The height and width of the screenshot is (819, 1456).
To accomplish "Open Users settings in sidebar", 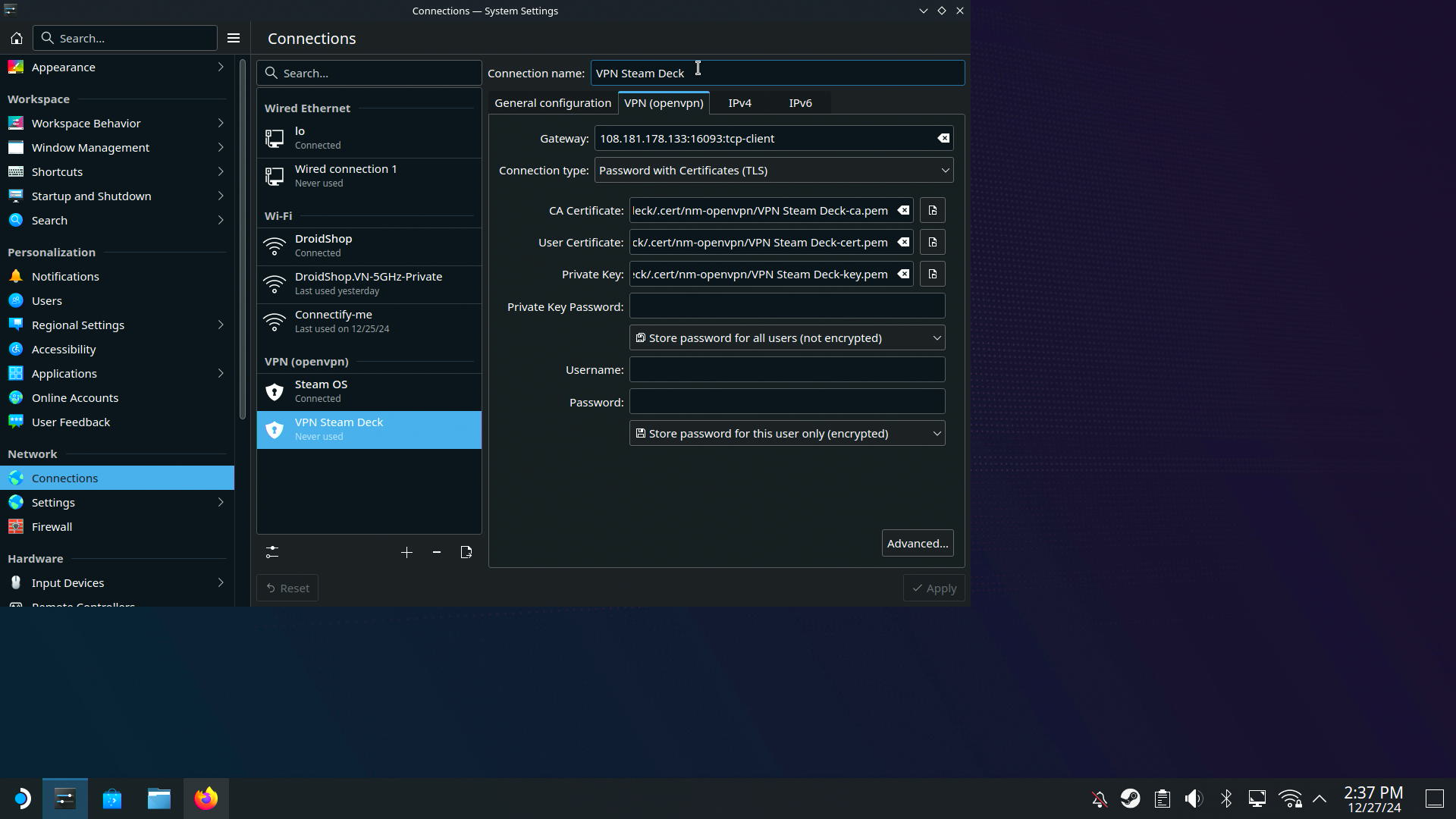I will (117, 301).
